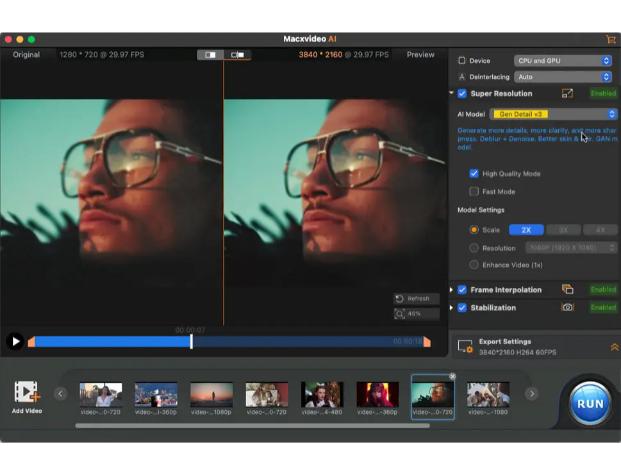The image size is (621, 475).
Task: Click the Export Settings 3840*2160 H264 text
Action: (517, 352)
